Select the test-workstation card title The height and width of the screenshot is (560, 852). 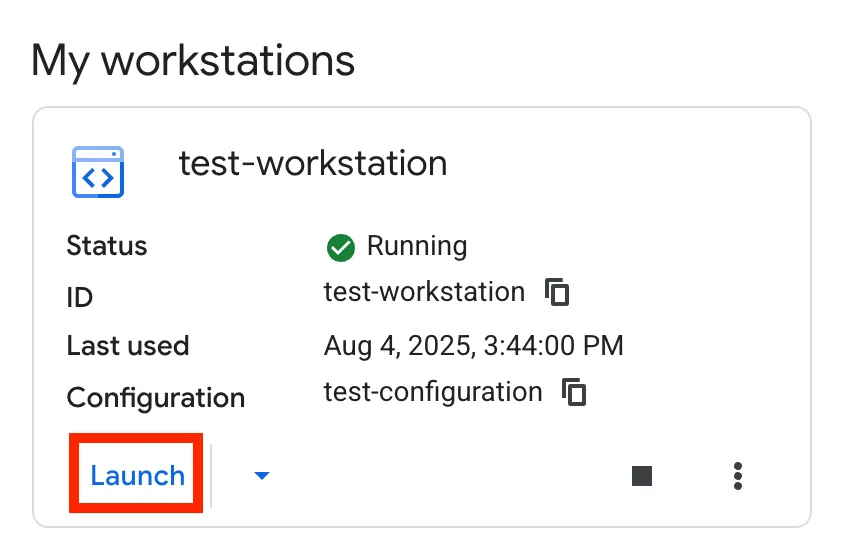tap(312, 163)
